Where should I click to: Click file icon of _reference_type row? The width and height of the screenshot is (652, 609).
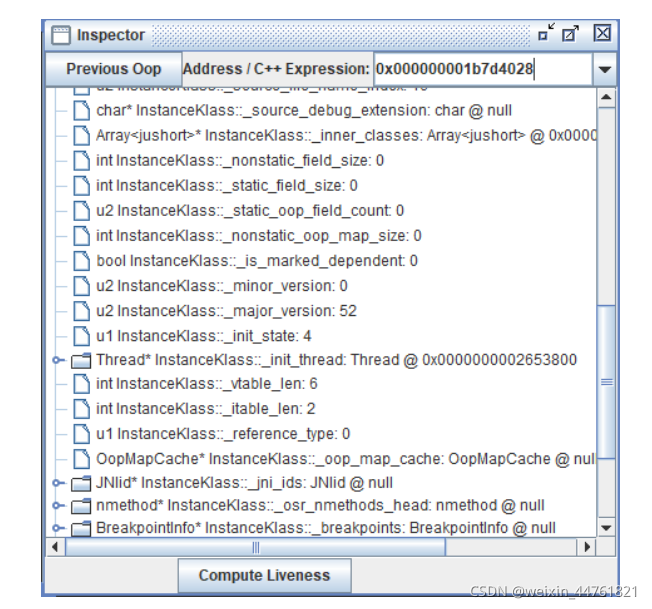(81, 434)
